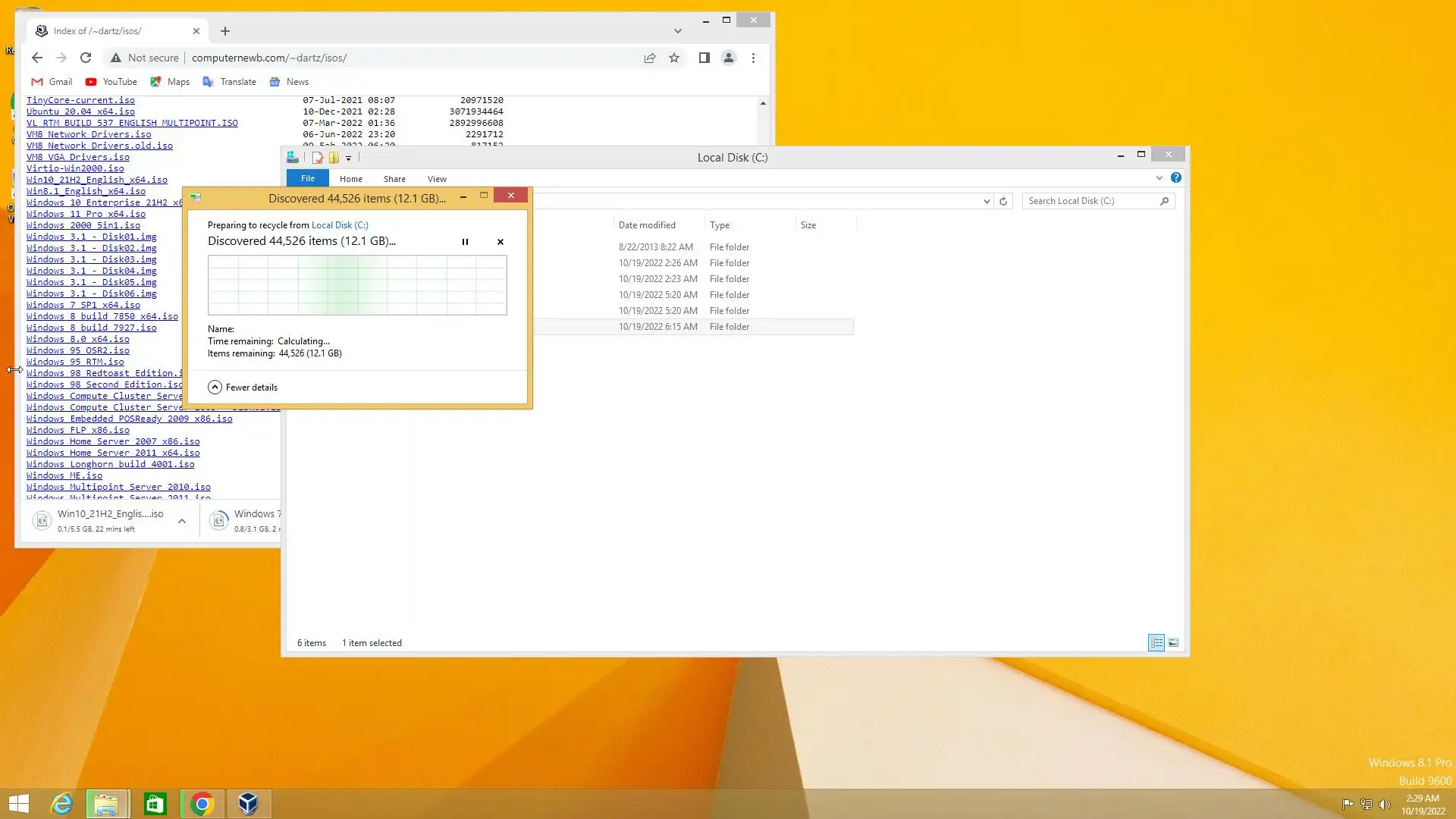Image resolution: width=1456 pixels, height=819 pixels.
Task: Toggle Chrome side panel icon
Action: [704, 58]
